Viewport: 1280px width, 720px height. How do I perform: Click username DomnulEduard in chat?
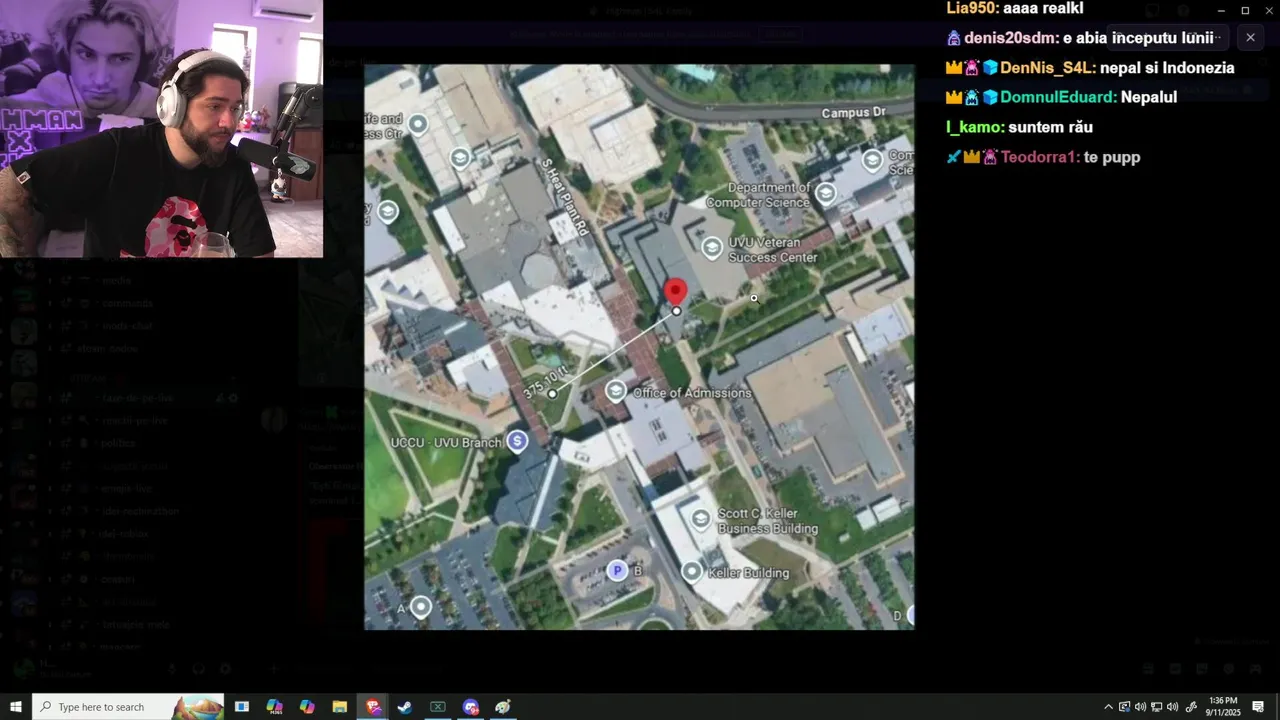point(1057,97)
